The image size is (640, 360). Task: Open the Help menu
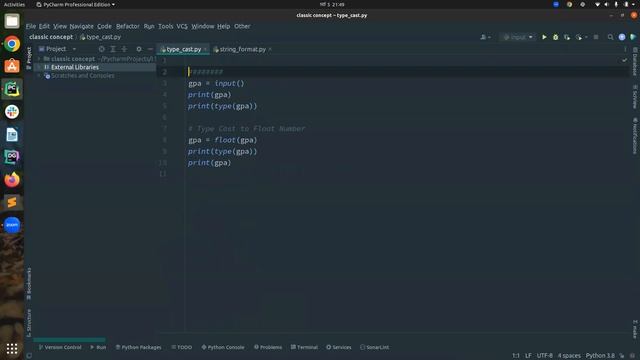pyautogui.click(x=224, y=26)
